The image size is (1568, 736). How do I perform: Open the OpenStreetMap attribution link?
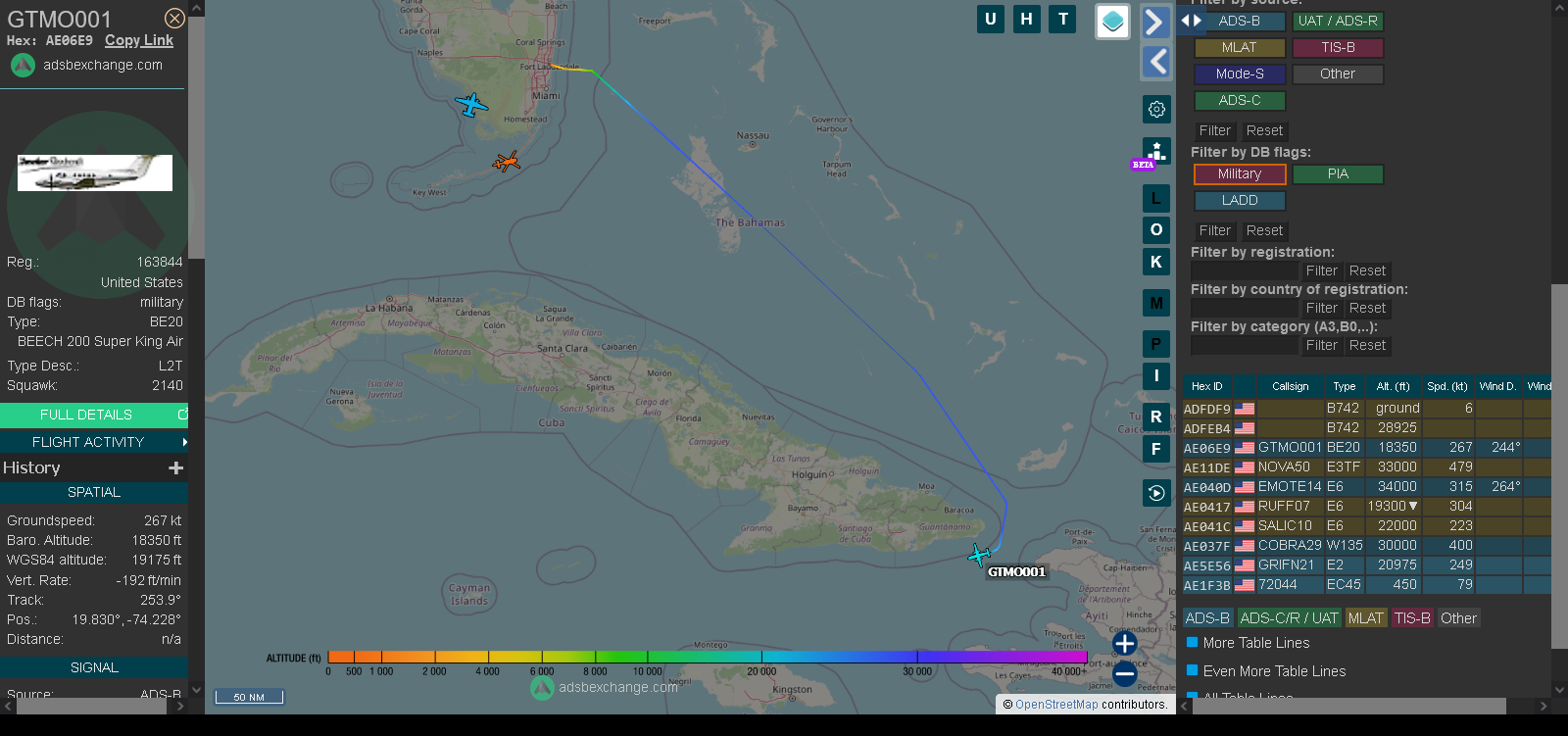(x=1056, y=705)
